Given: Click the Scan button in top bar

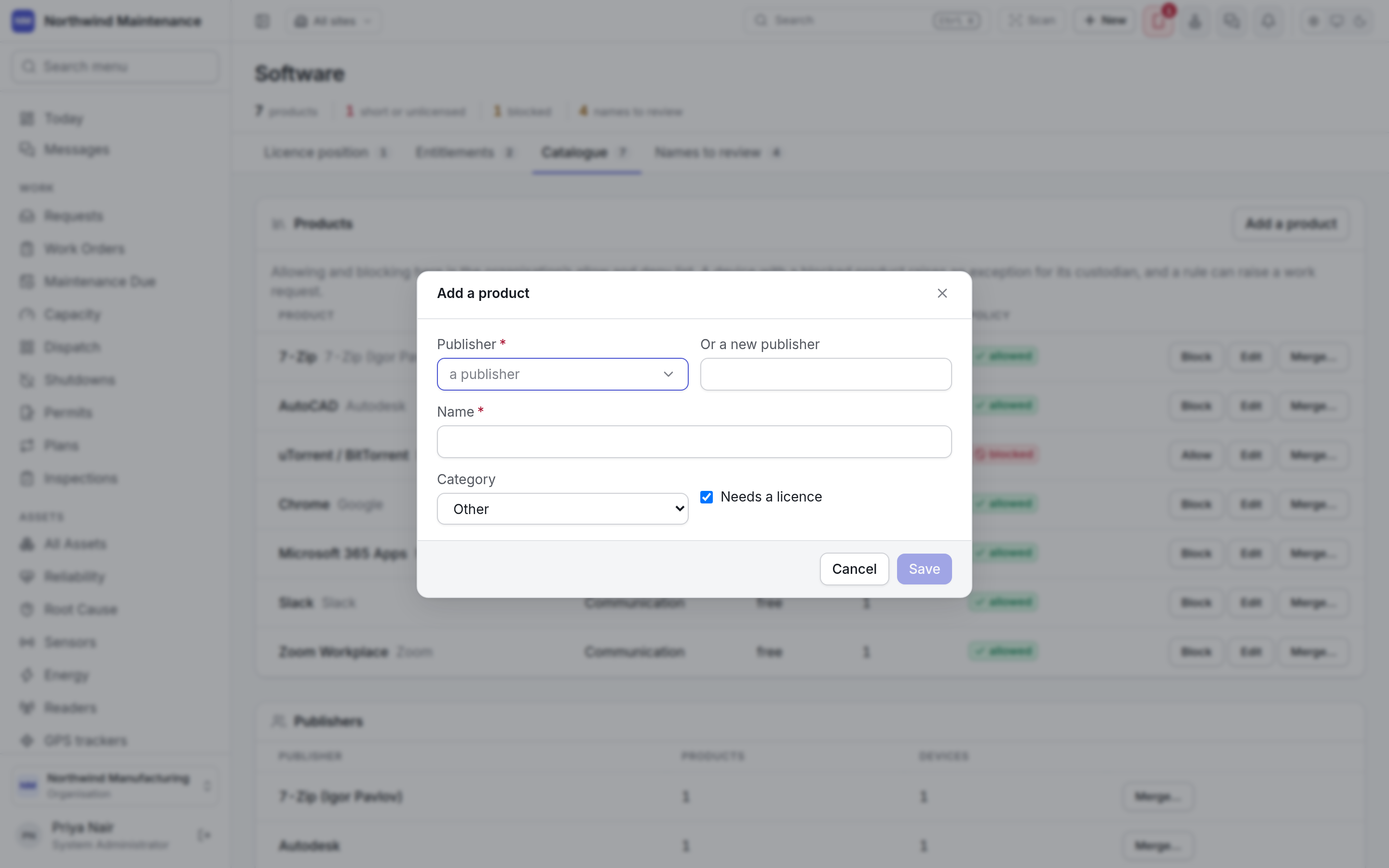Looking at the screenshot, I should 1032,21.
